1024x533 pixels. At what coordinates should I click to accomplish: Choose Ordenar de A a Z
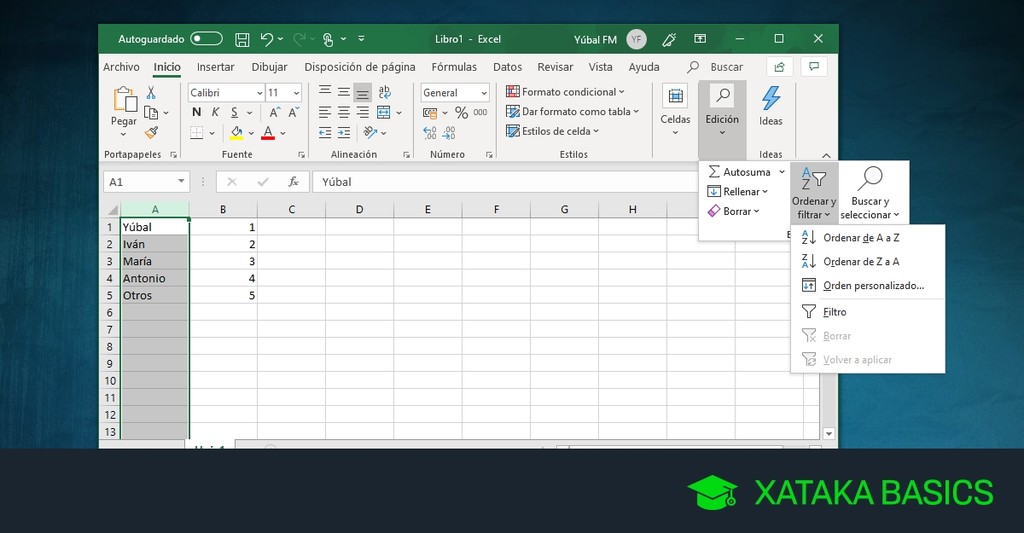pyautogui.click(x=861, y=238)
